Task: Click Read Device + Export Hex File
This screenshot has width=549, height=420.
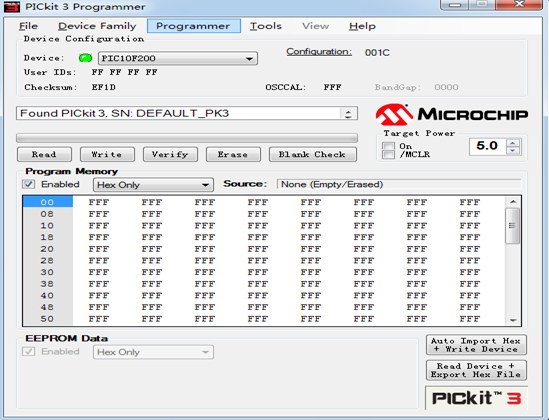Action: click(x=476, y=370)
